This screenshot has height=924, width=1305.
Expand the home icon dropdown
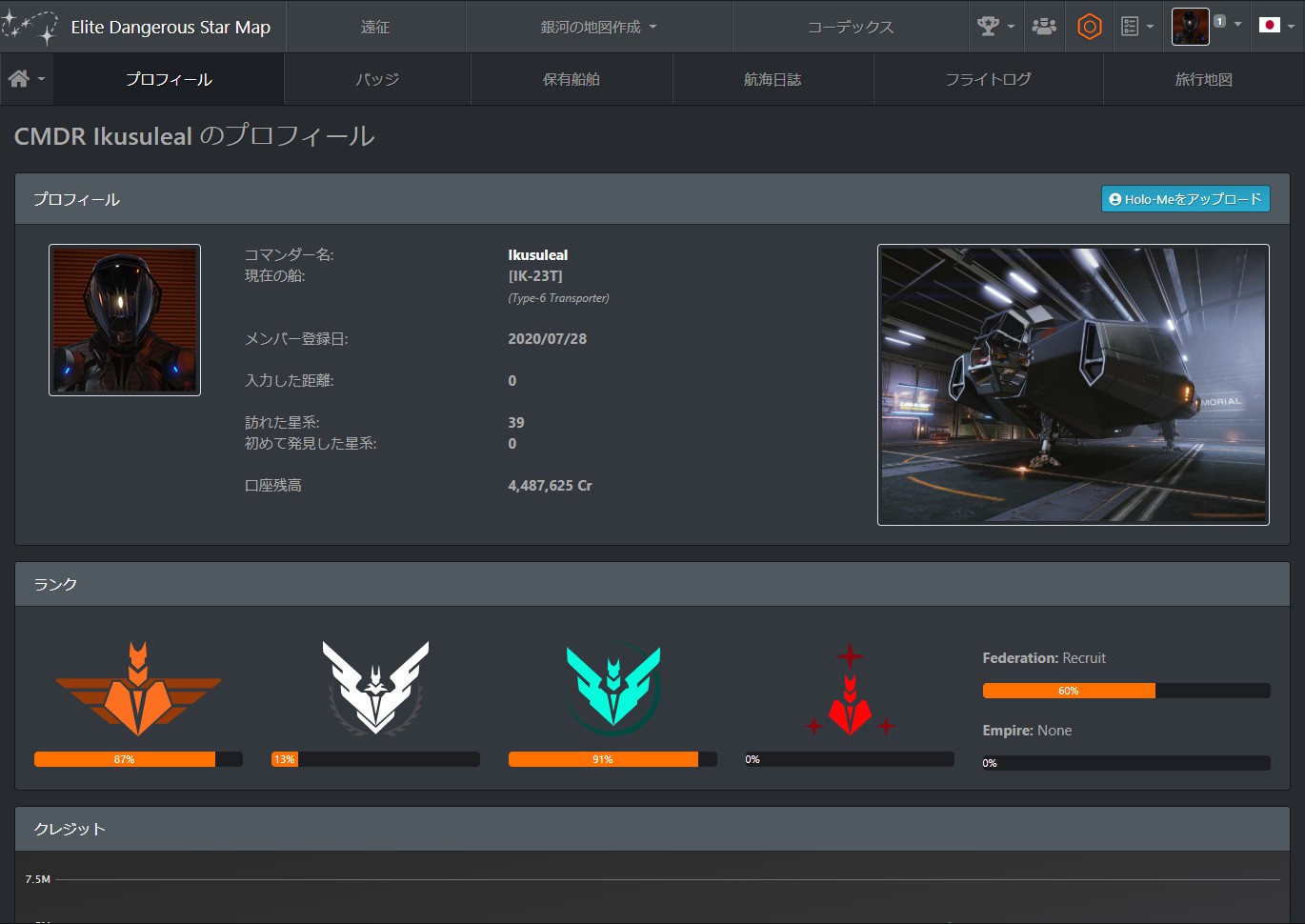(x=27, y=79)
